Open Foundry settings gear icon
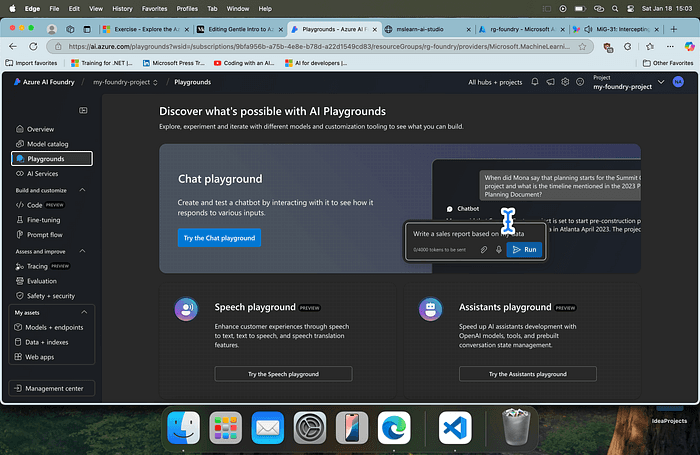Screen dimensions: 700x455 (565, 82)
